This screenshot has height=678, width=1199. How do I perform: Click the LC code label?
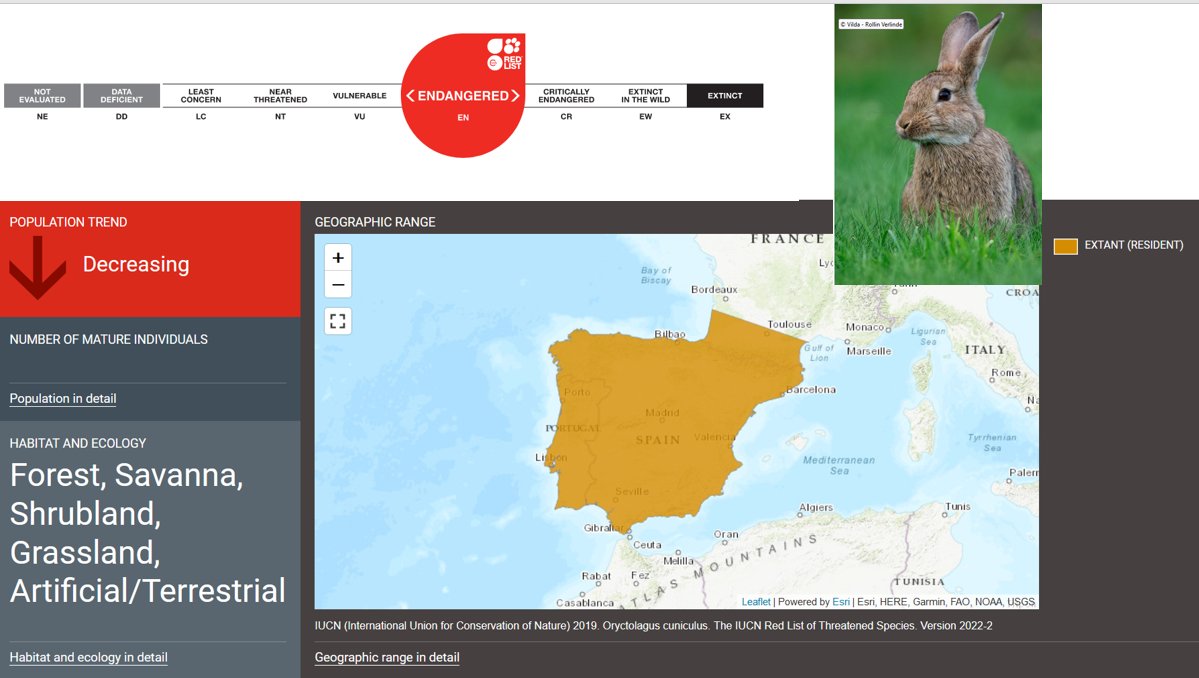click(201, 117)
